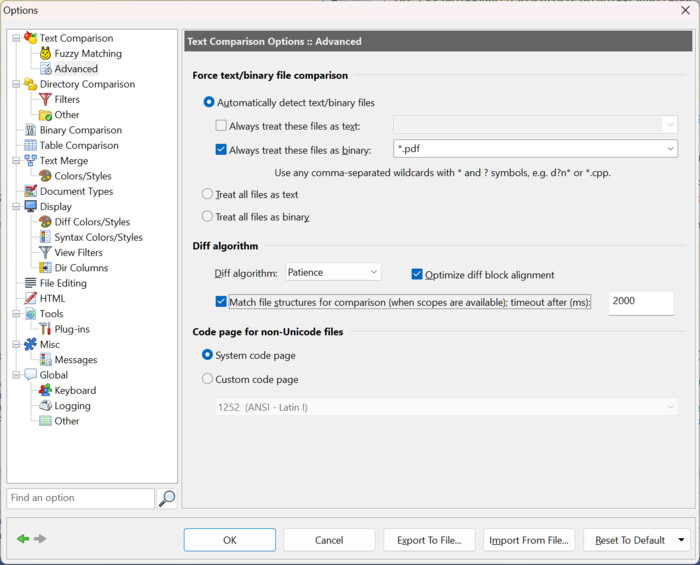The height and width of the screenshot is (565, 700).
Task: Click the Logging icon
Action: coord(45,405)
